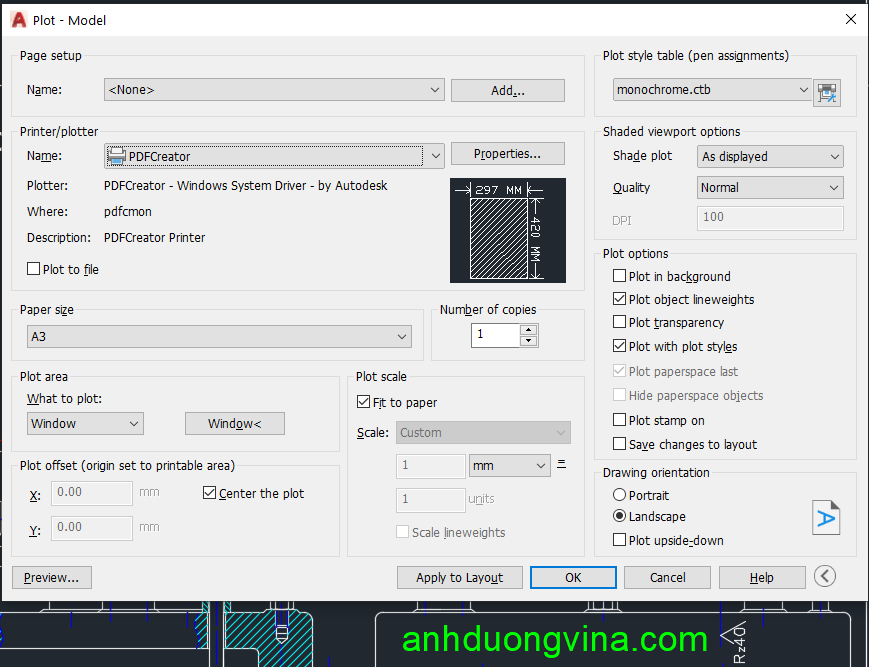Expand the printer Name PDFCreator dropdown
Viewport: 869px width, 667px height.
pyautogui.click(x=274, y=156)
